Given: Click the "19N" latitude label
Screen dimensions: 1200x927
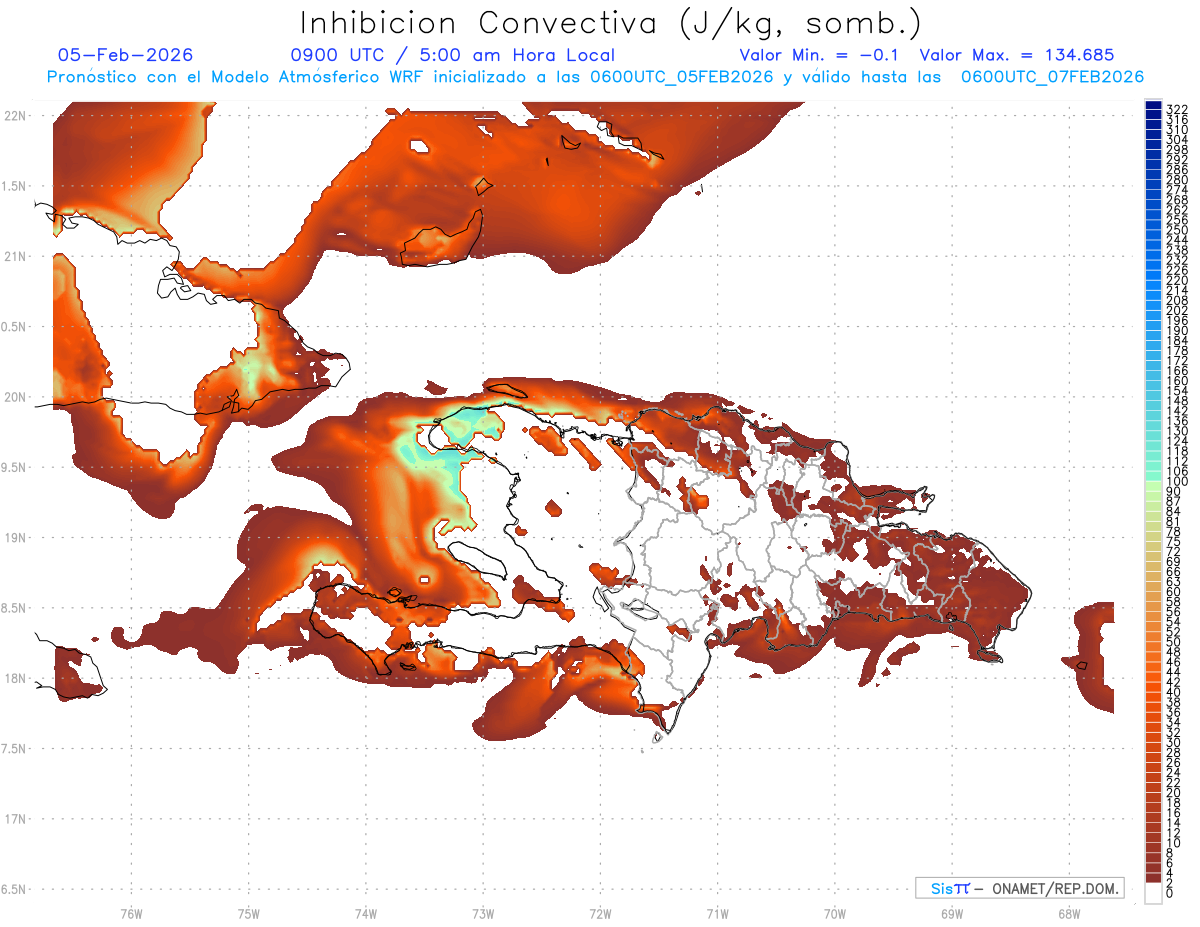Looking at the screenshot, I should click(16, 538).
